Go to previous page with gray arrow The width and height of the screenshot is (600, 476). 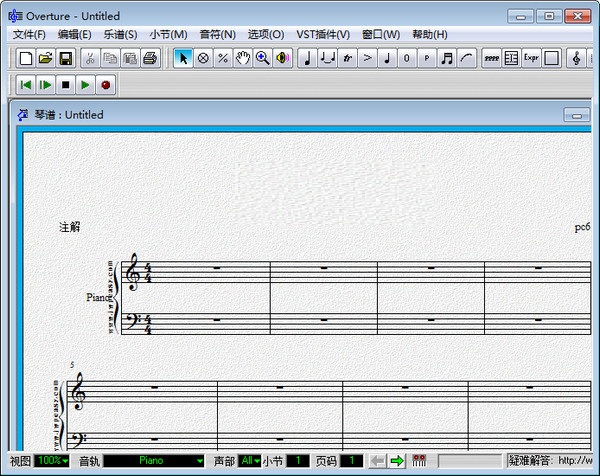tap(378, 461)
